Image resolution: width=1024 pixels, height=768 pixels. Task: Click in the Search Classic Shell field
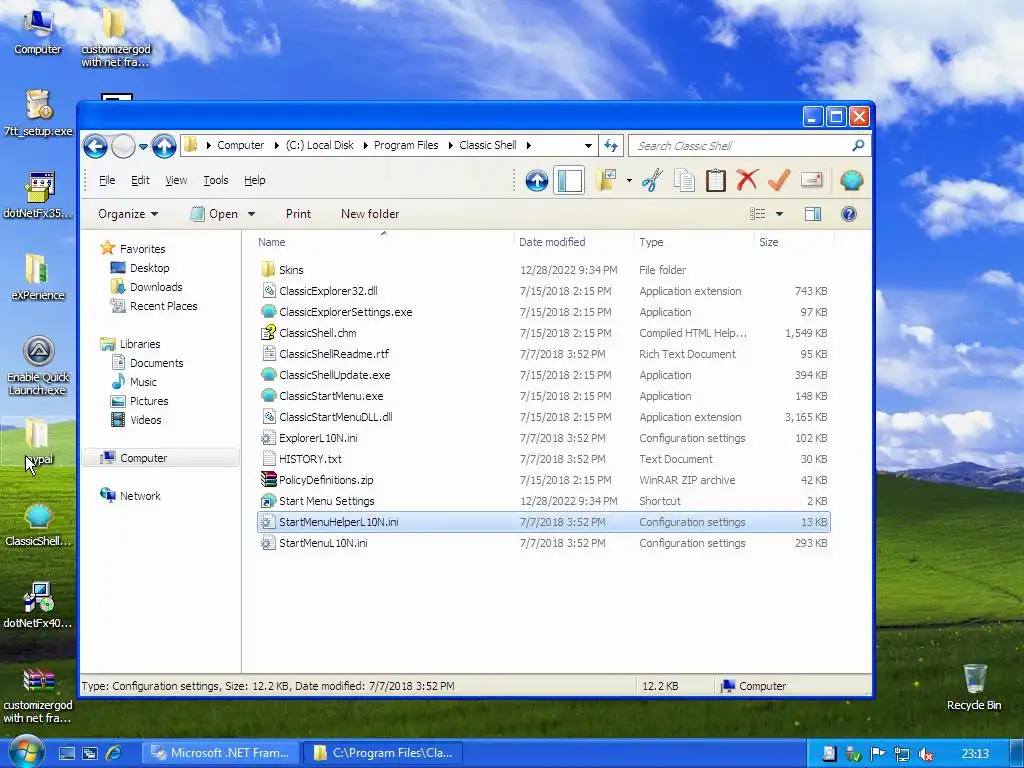coord(741,146)
